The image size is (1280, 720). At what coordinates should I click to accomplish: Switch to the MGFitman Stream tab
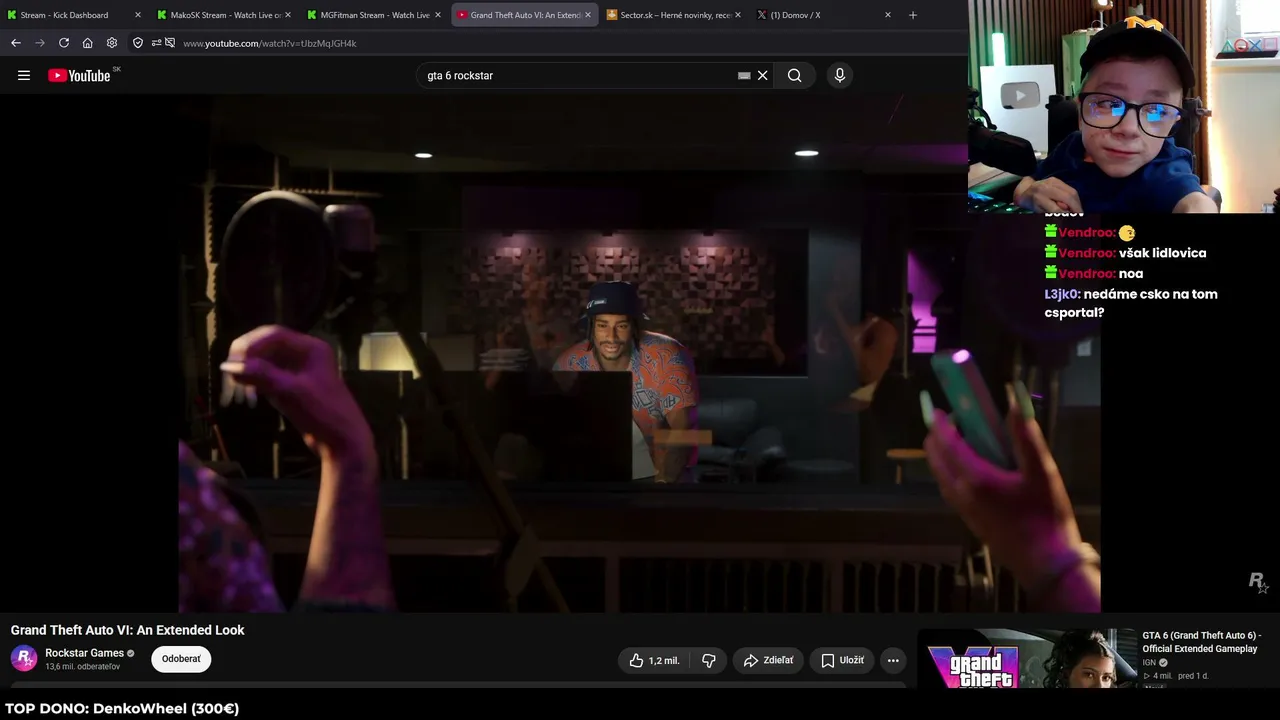coord(374,15)
